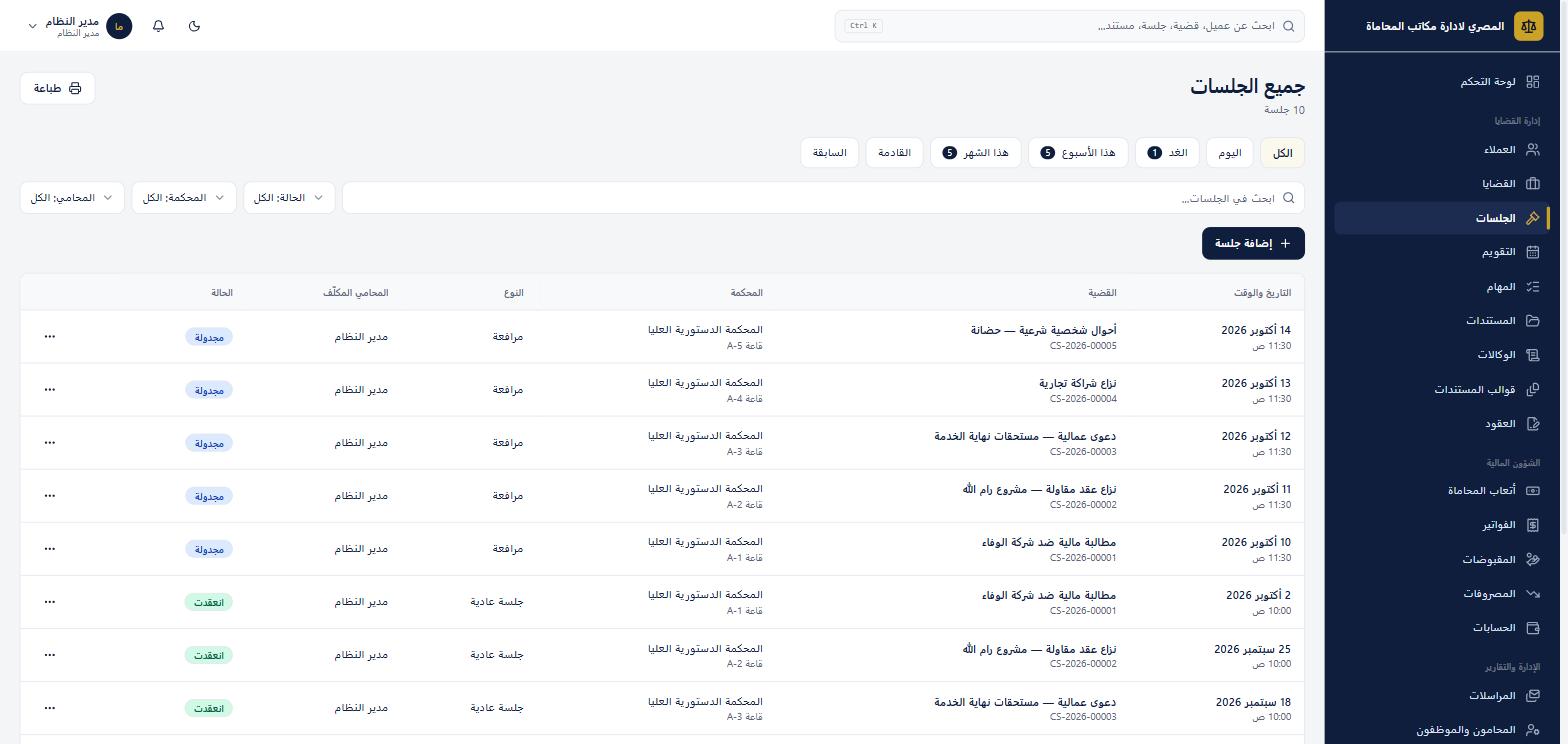Select the هذا الشهر filter tab
This screenshot has width=1568, height=744.
pos(976,153)
